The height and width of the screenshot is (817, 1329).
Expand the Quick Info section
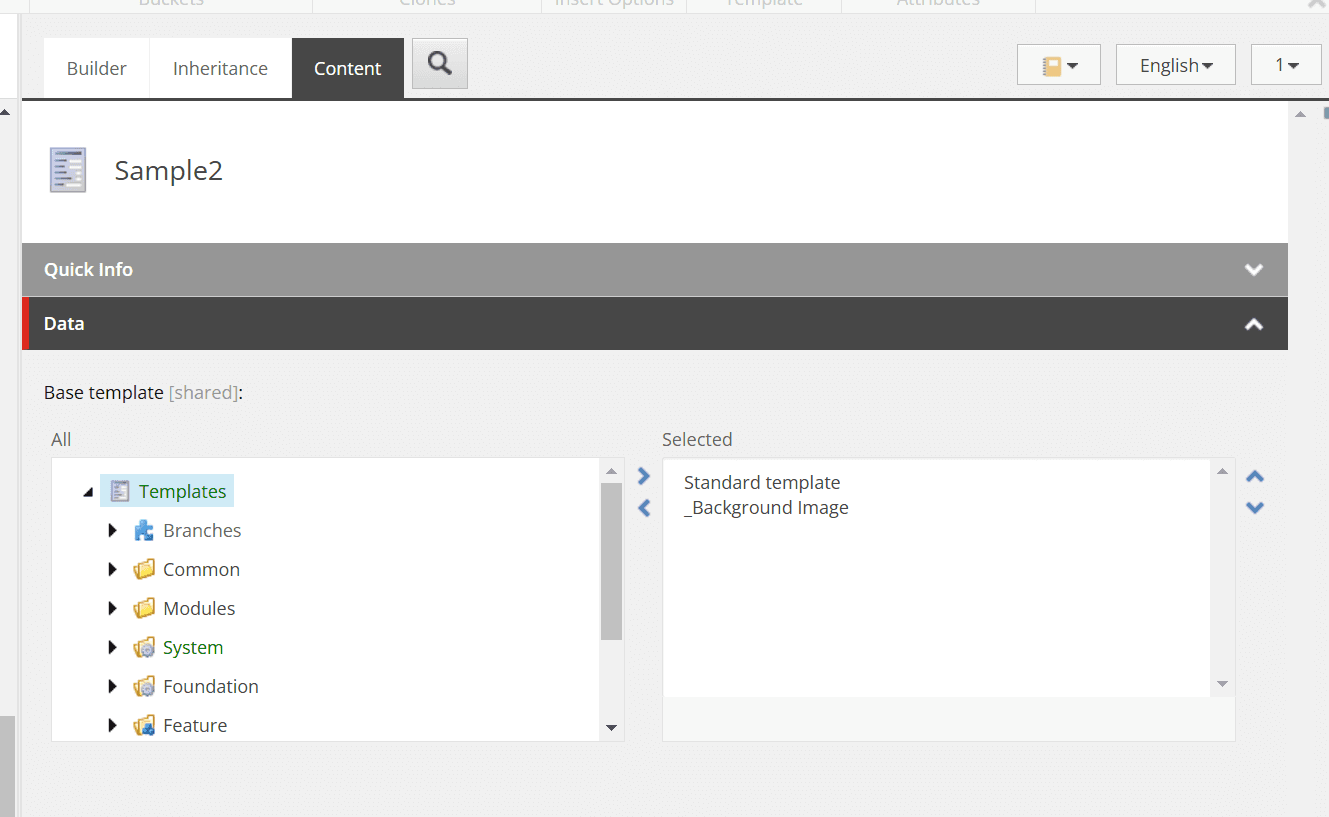click(1253, 270)
